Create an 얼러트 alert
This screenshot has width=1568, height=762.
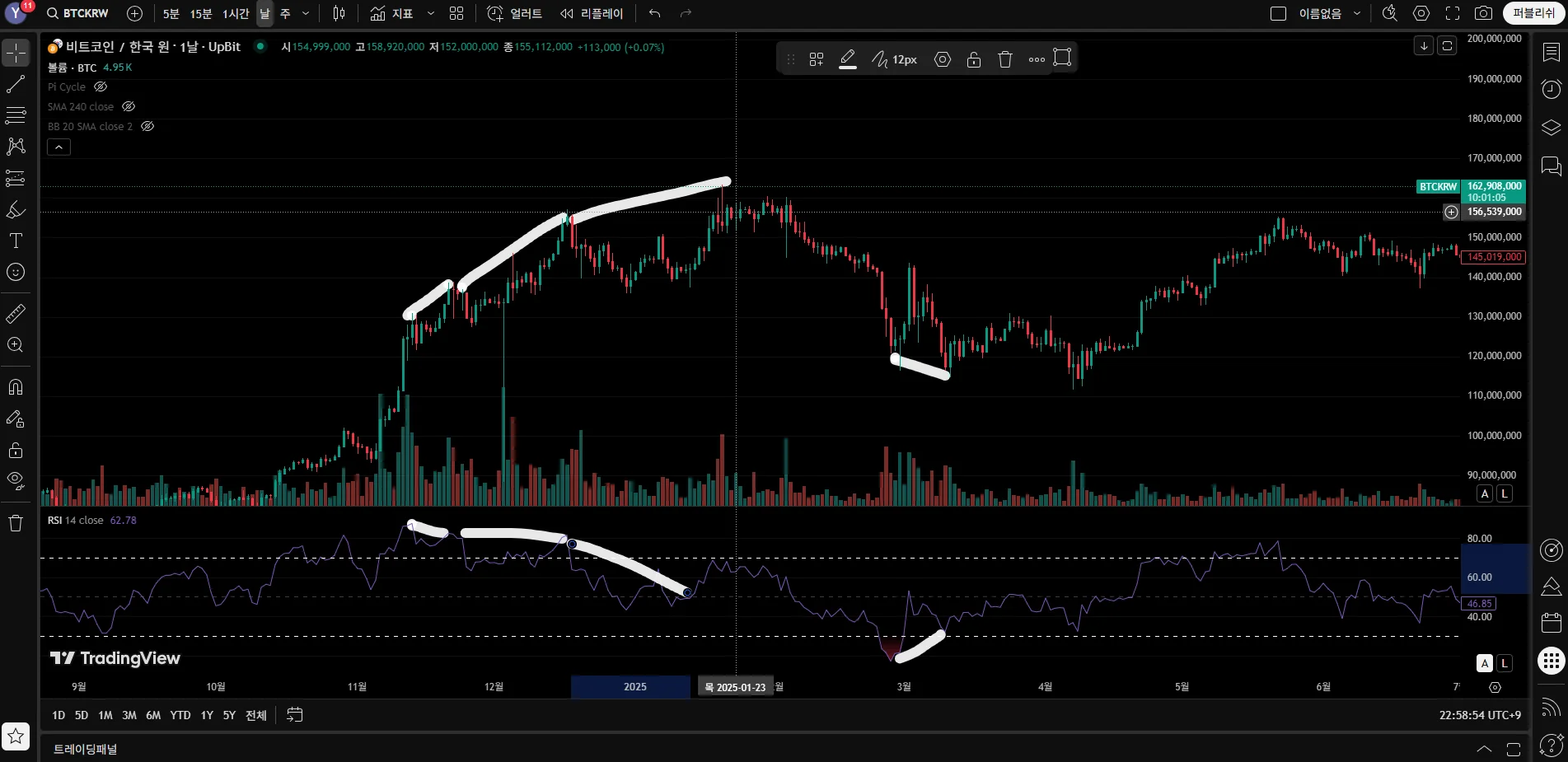click(514, 13)
